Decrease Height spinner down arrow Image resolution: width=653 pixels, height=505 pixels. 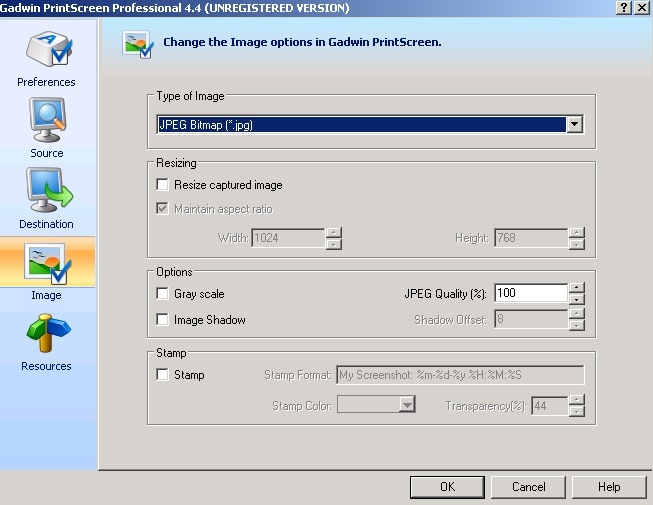point(577,244)
